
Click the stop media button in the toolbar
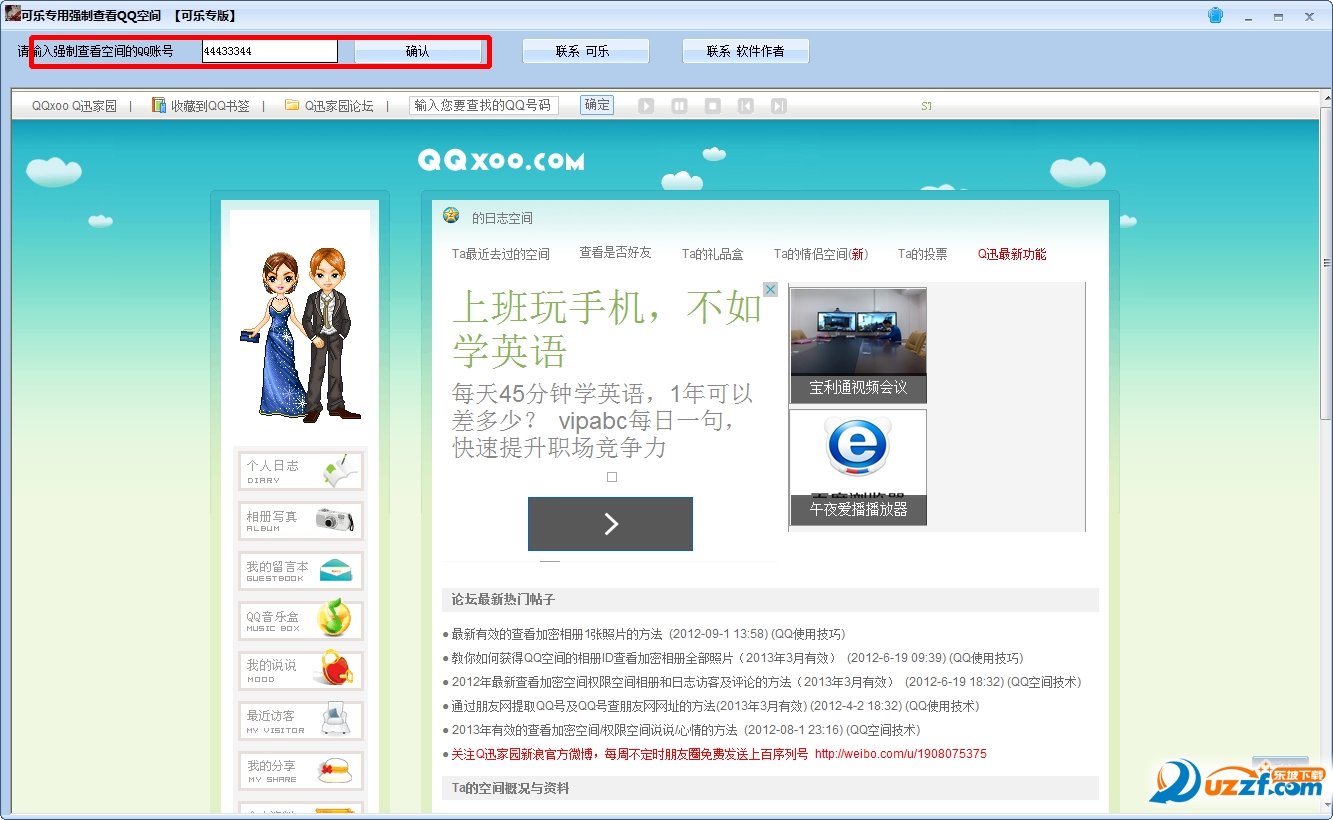(x=712, y=105)
